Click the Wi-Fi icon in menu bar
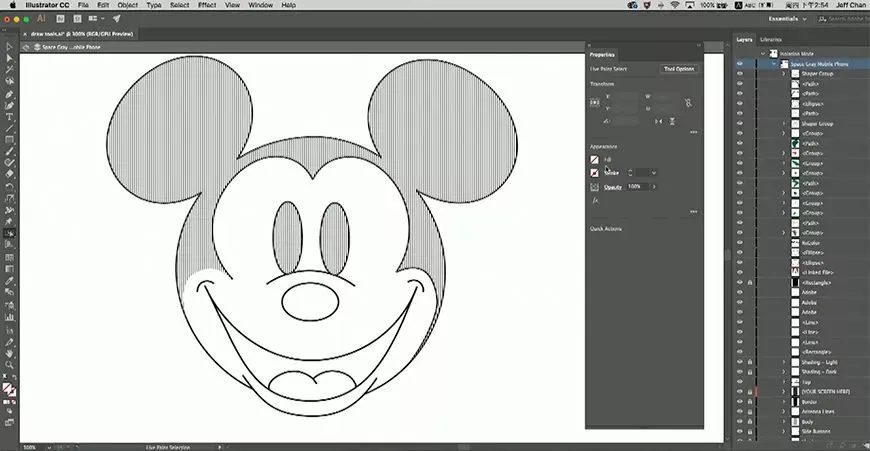Image resolution: width=870 pixels, height=451 pixels. tap(675, 5)
